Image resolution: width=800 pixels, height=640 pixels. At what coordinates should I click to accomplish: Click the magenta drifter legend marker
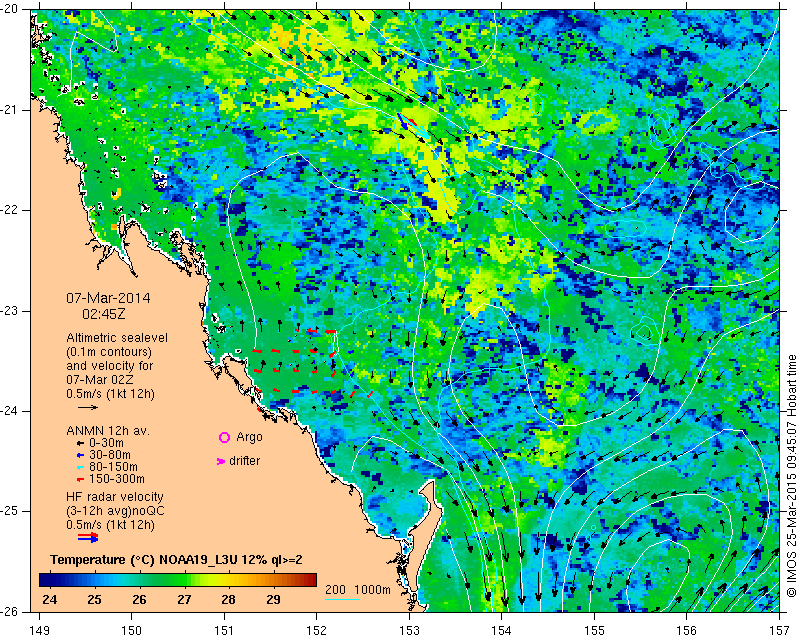(221, 461)
